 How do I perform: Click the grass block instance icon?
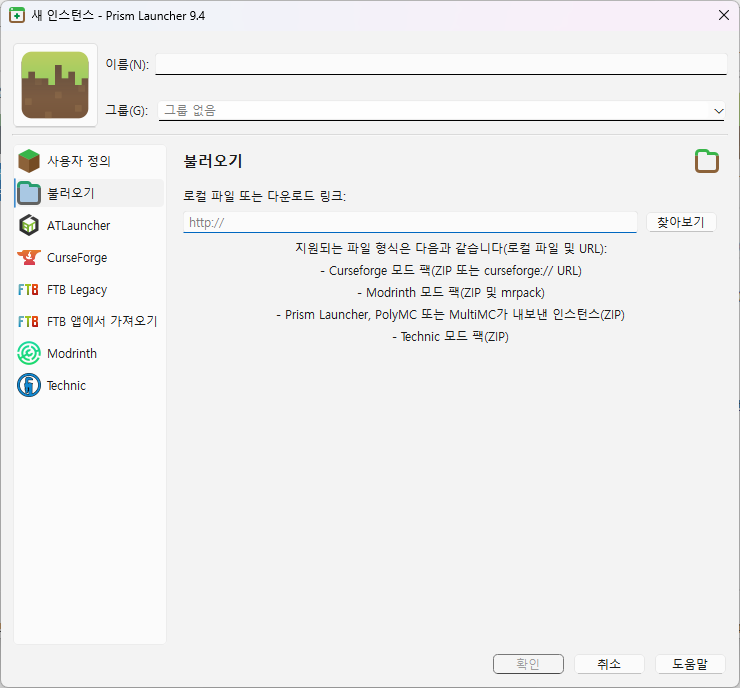[55, 85]
